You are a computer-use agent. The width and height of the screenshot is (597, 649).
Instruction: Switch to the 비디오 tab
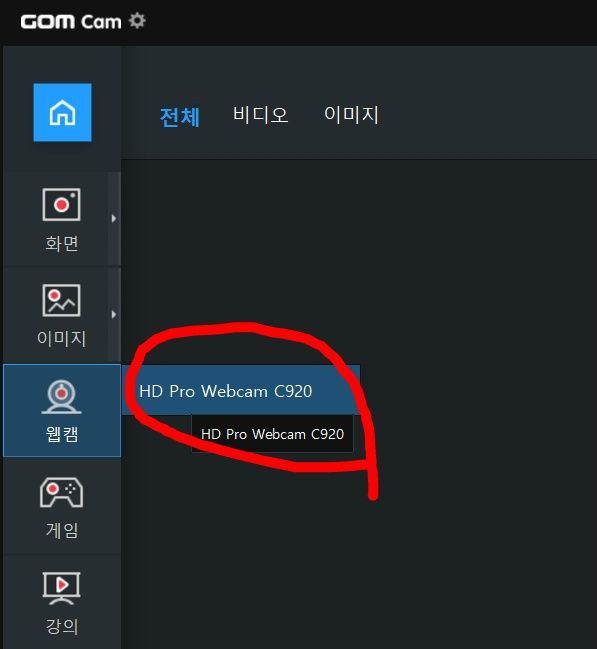[x=260, y=114]
